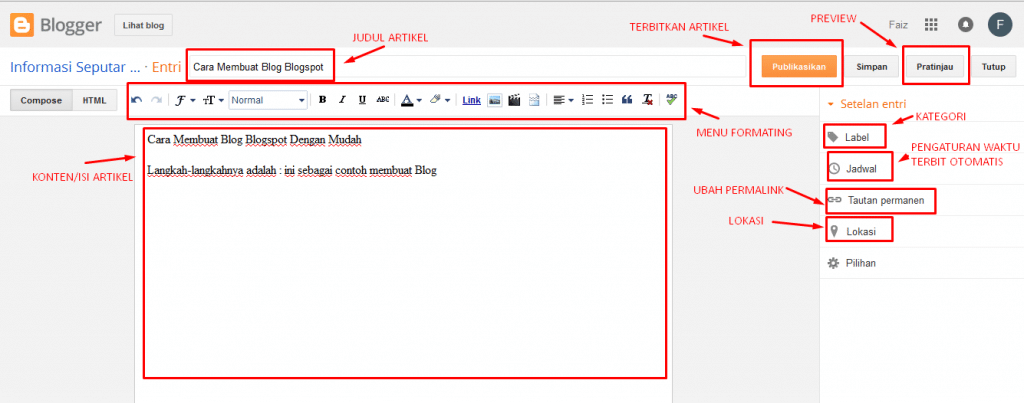Viewport: 1024px width, 403px height.
Task: Toggle bold formatting
Action: 322,100
